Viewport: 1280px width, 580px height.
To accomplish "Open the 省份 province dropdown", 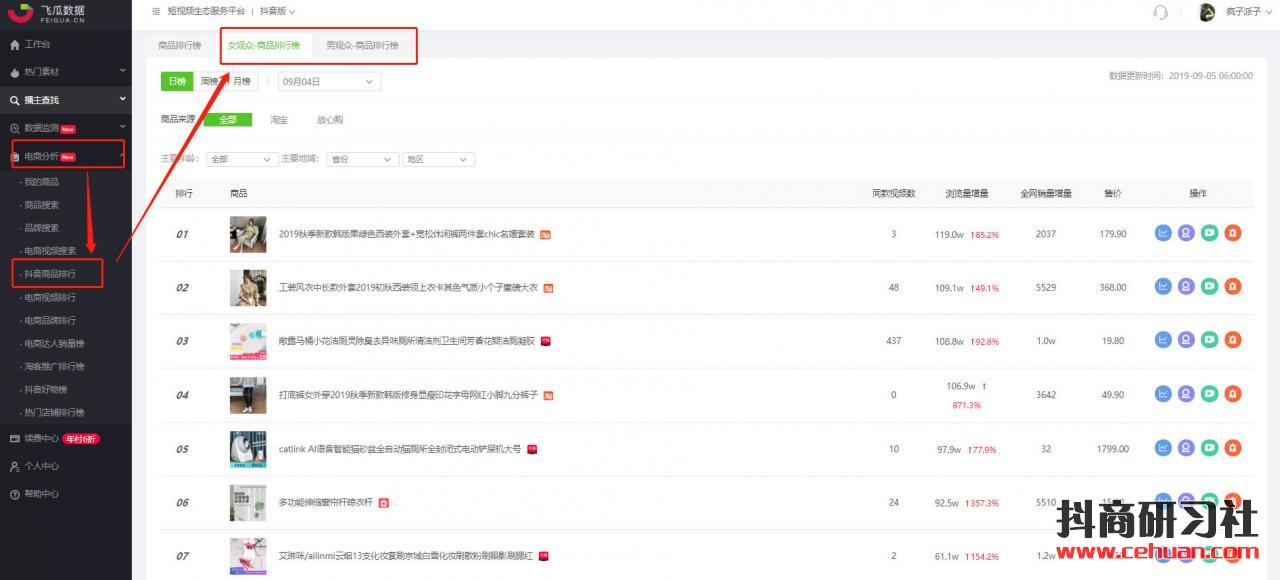I will (x=363, y=159).
